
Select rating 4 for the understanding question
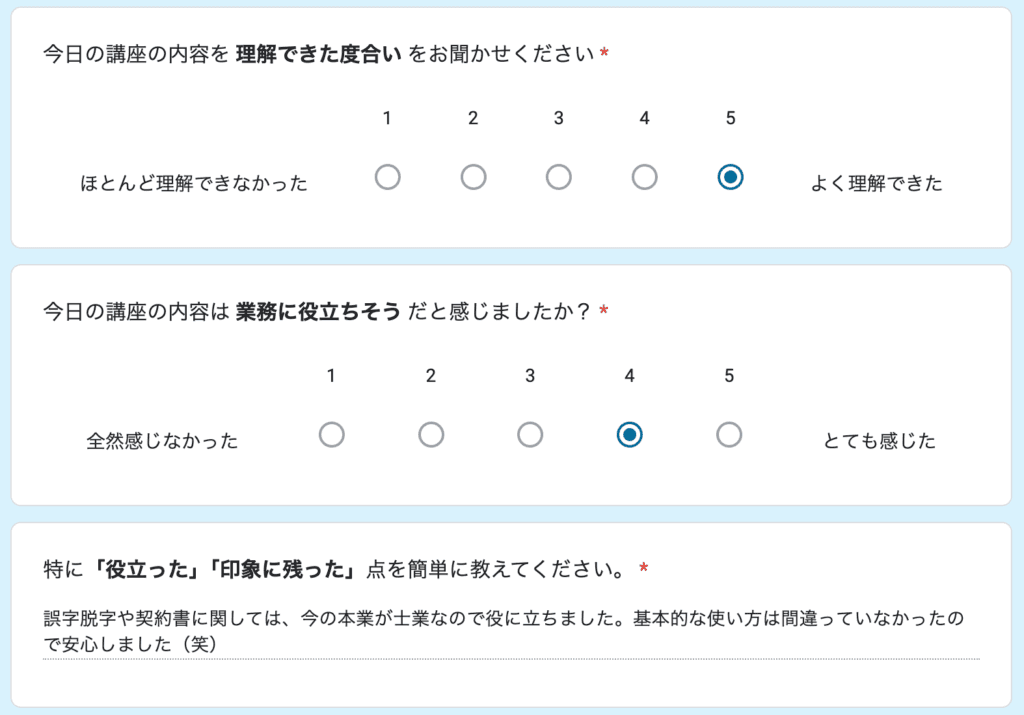[x=645, y=177]
